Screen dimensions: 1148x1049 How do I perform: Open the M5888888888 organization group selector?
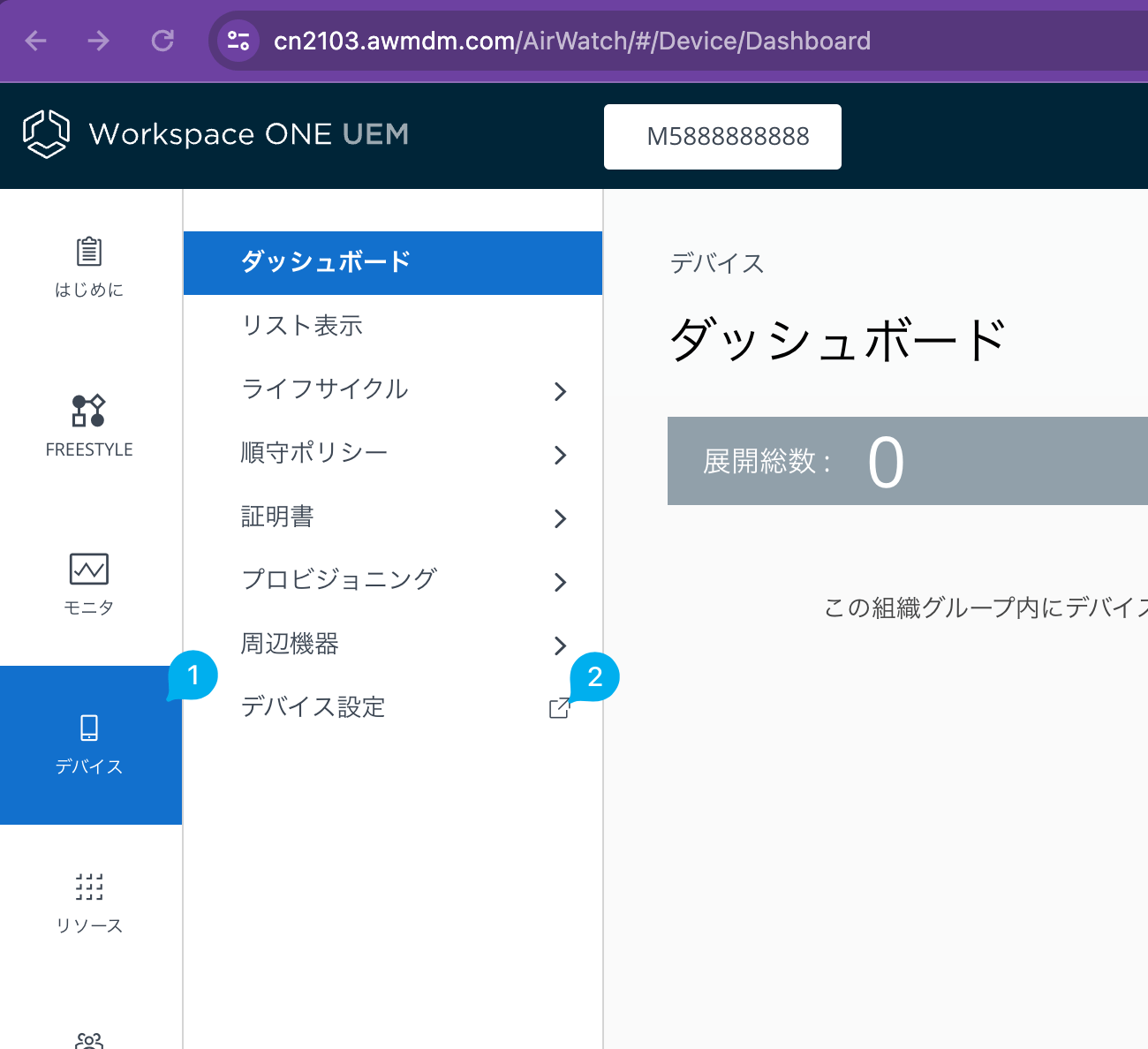pos(722,137)
